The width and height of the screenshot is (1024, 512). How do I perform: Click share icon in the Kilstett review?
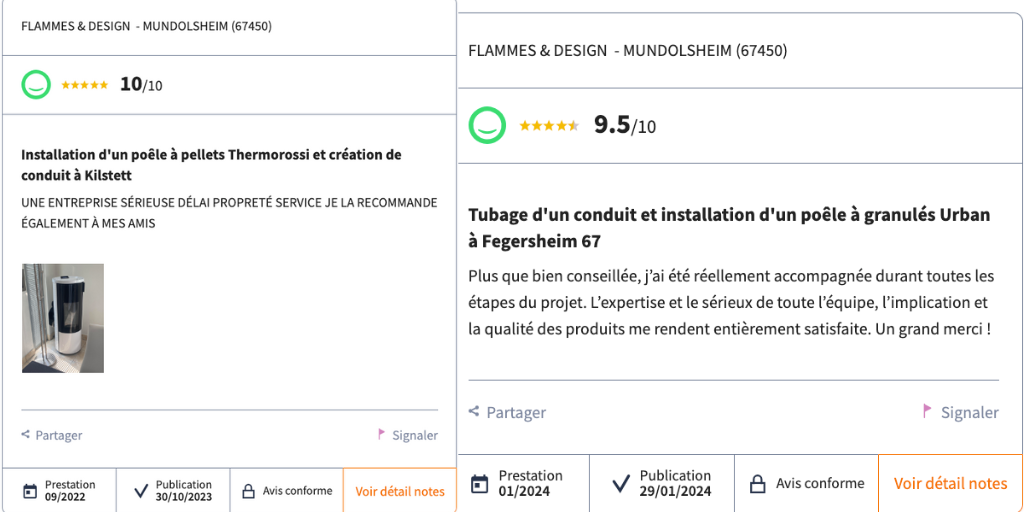(x=26, y=435)
